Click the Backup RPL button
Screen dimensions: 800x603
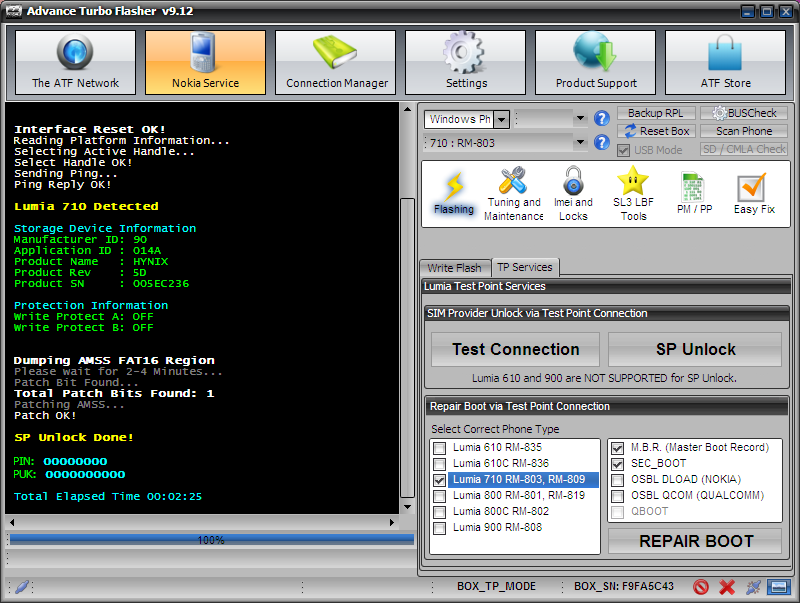[x=657, y=113]
